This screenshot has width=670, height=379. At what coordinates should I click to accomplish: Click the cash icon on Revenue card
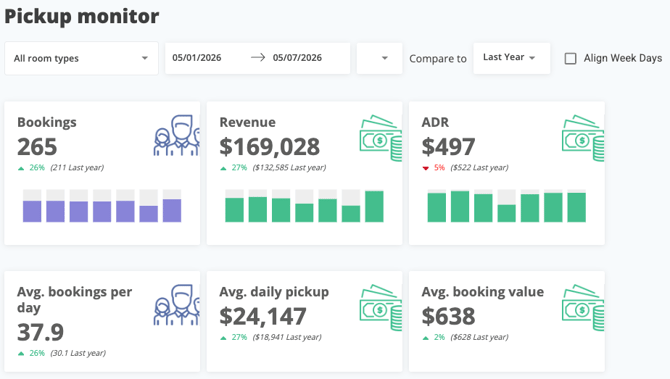pyautogui.click(x=381, y=138)
